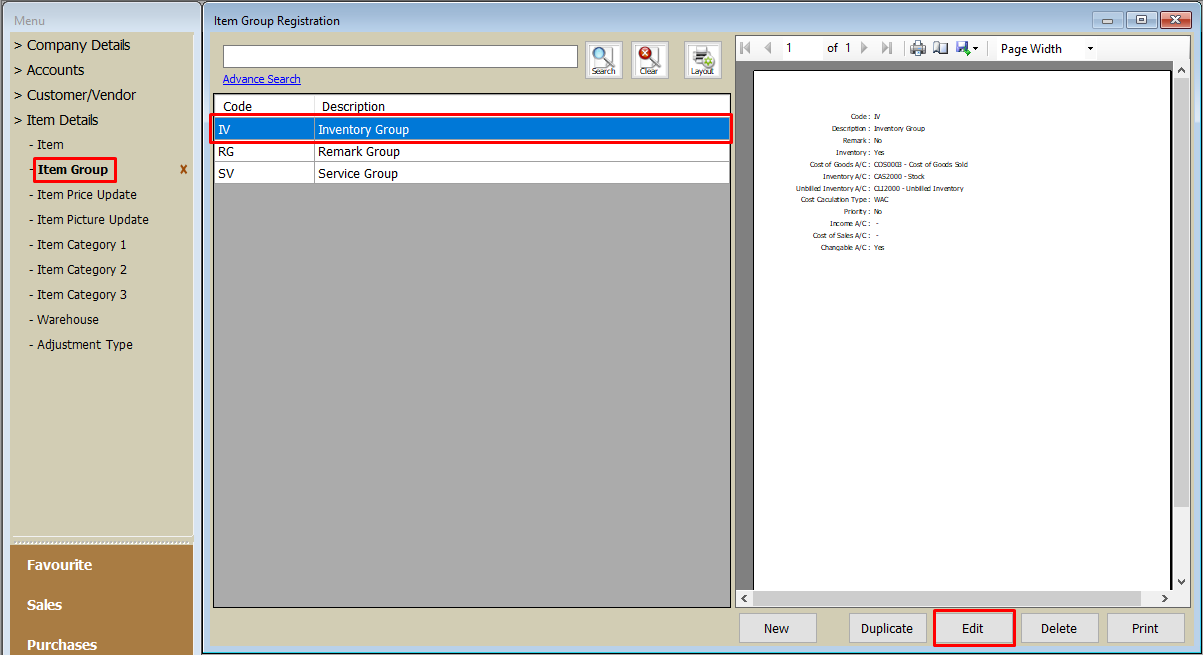
Task: Go to first page in report viewer
Action: (746, 48)
